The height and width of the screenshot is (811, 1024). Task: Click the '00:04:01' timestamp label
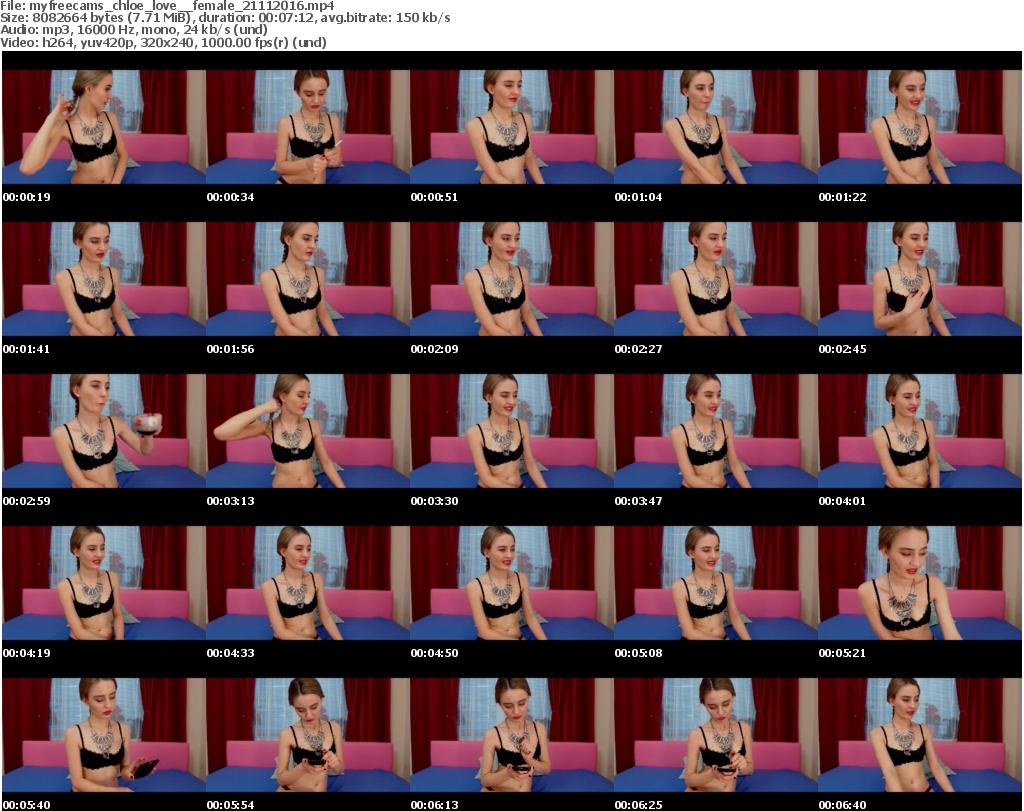click(842, 501)
